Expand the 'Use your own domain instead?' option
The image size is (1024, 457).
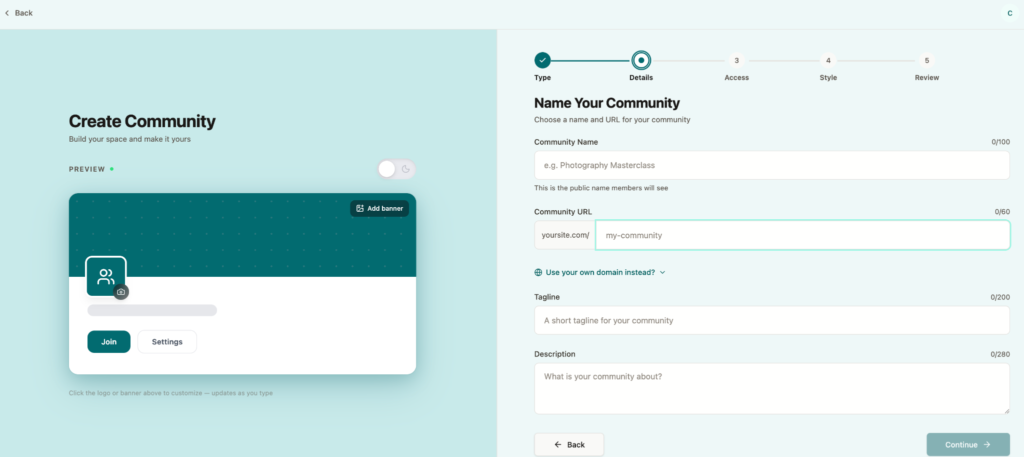[600, 272]
